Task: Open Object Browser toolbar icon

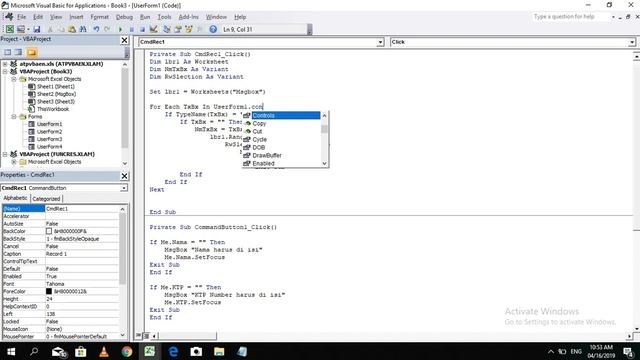Action: [189, 29]
